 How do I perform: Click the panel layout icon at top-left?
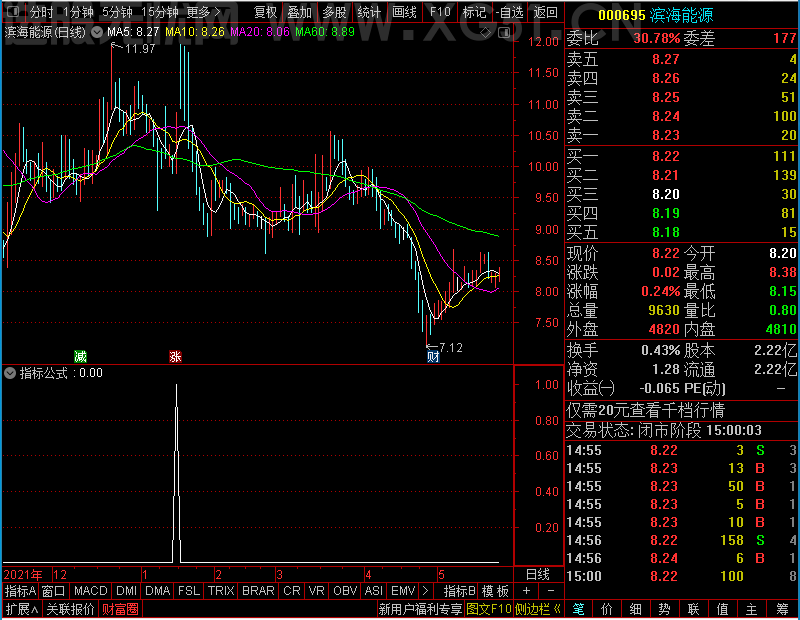[x=13, y=11]
